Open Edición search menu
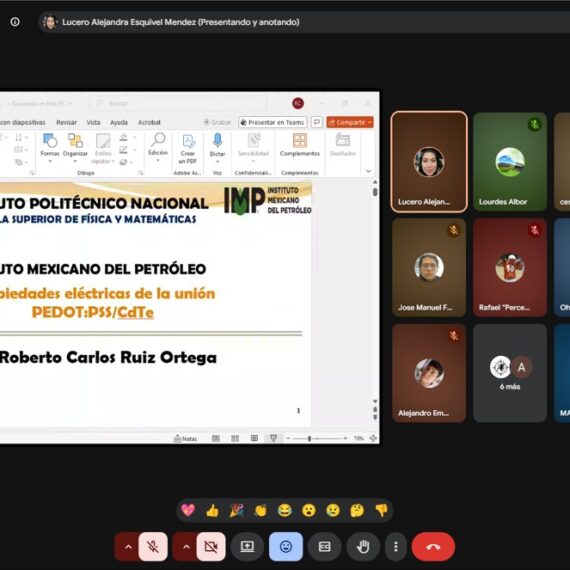 pos(158,146)
